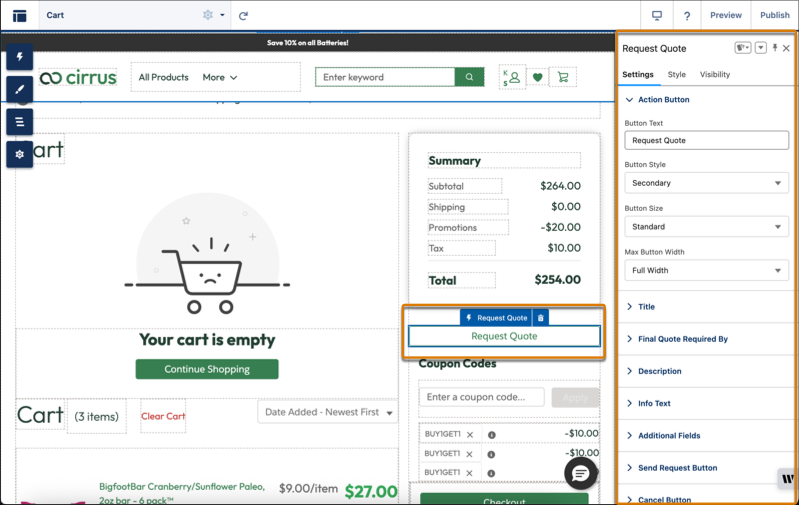
Task: Remove the first BUY1GET1 coupon
Action: (x=470, y=435)
